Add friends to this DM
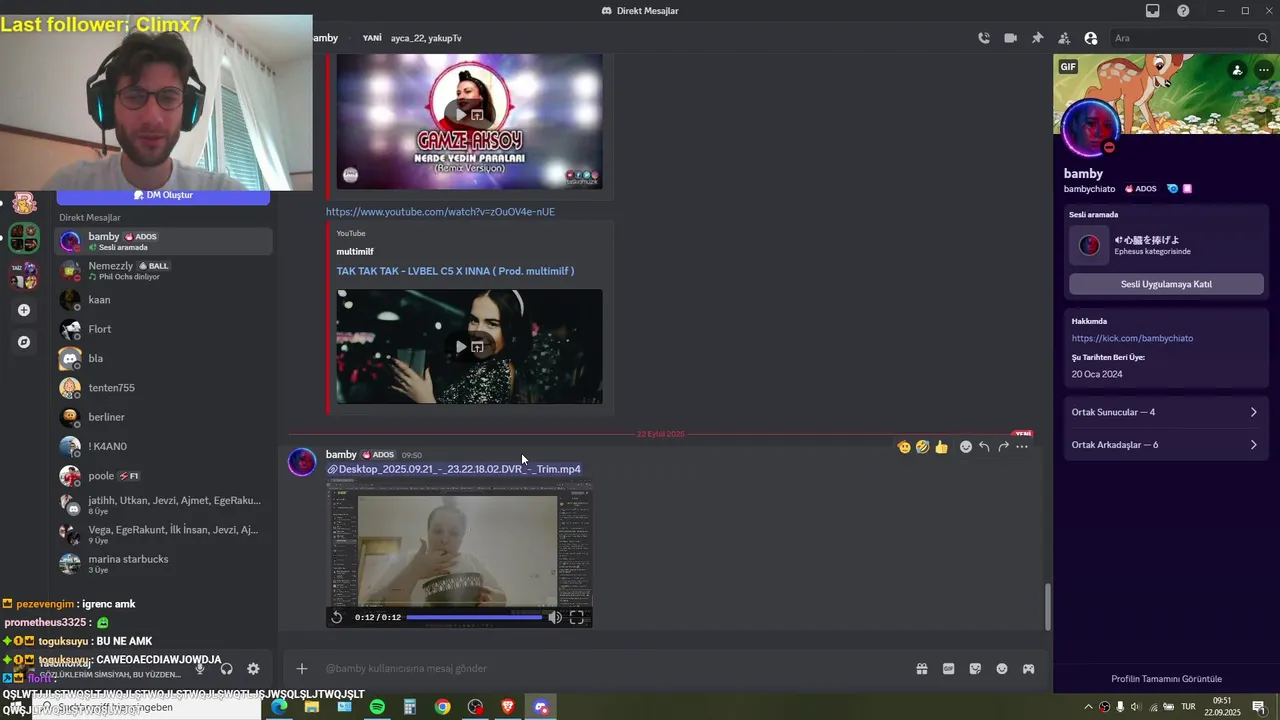 tap(1064, 38)
